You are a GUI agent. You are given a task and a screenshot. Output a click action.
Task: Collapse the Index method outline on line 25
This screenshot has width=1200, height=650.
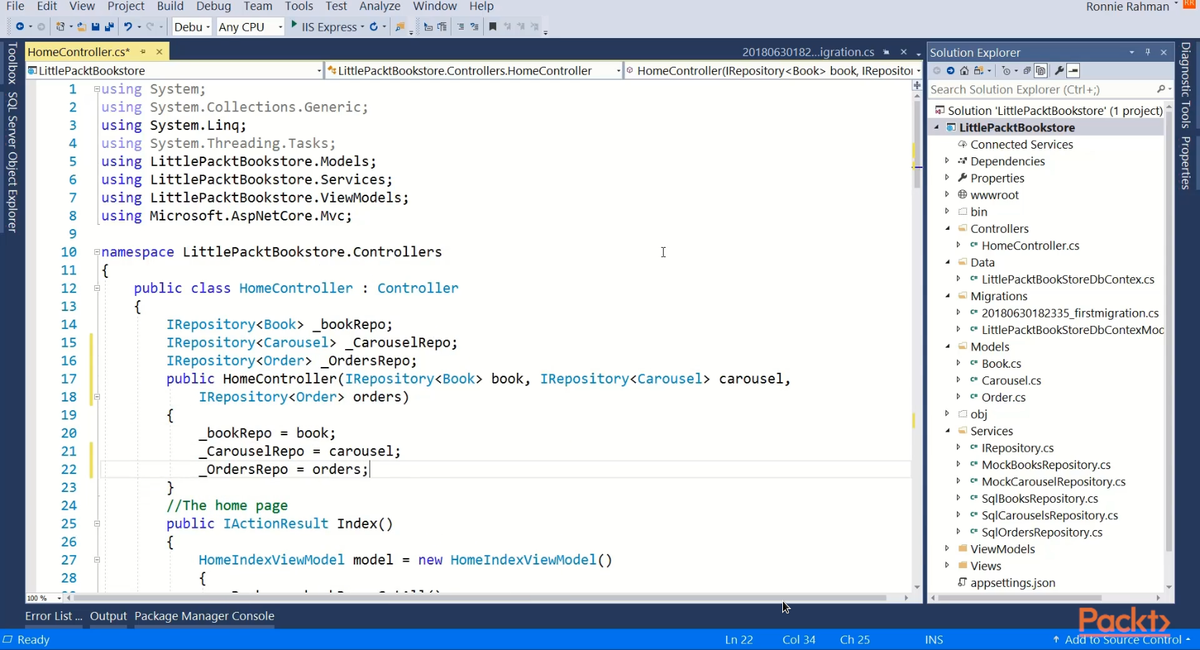[x=96, y=523]
